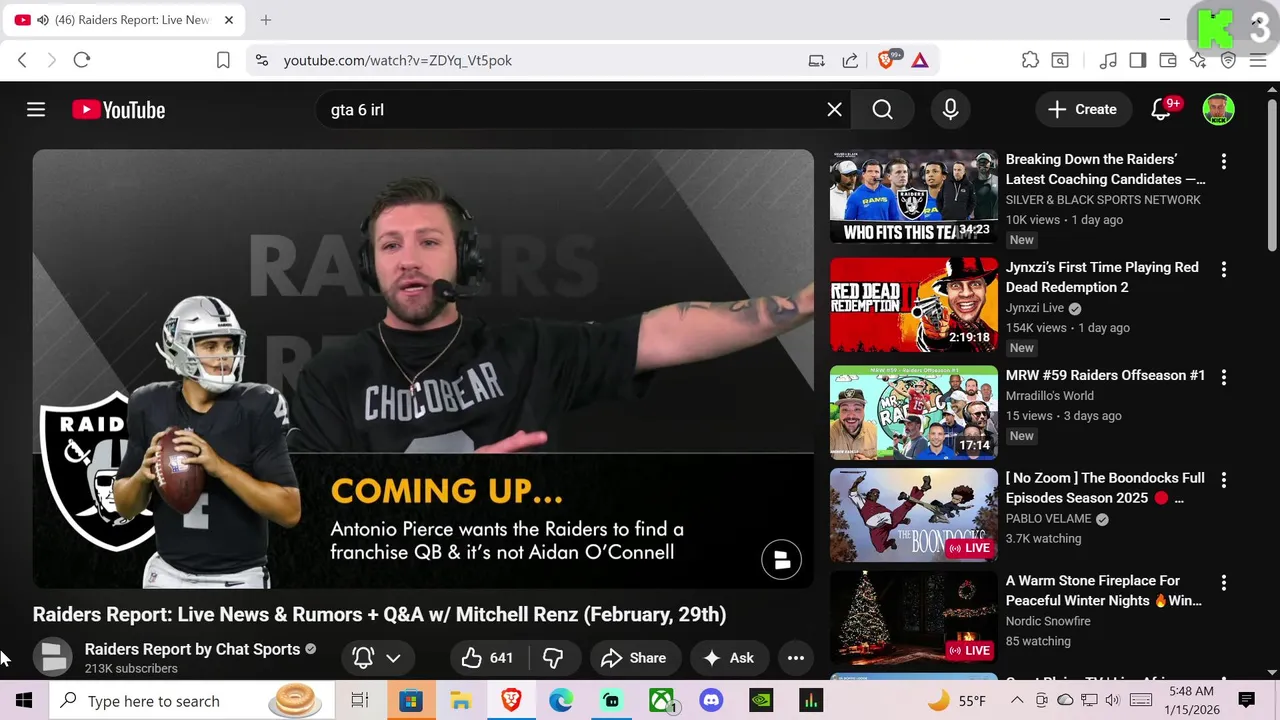The height and width of the screenshot is (720, 1280).
Task: Open a new browser tab
Action: (265, 20)
